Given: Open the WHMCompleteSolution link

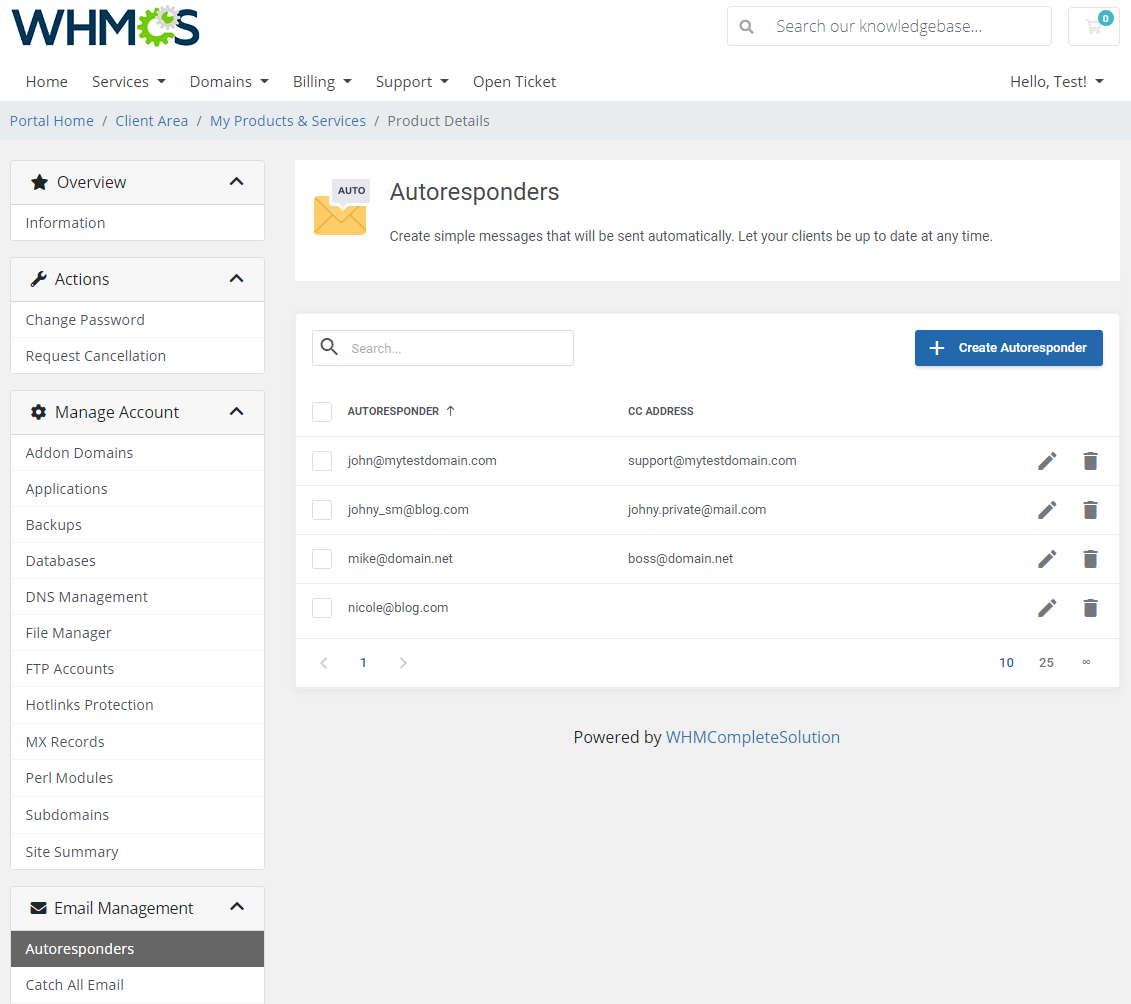Looking at the screenshot, I should tap(753, 737).
